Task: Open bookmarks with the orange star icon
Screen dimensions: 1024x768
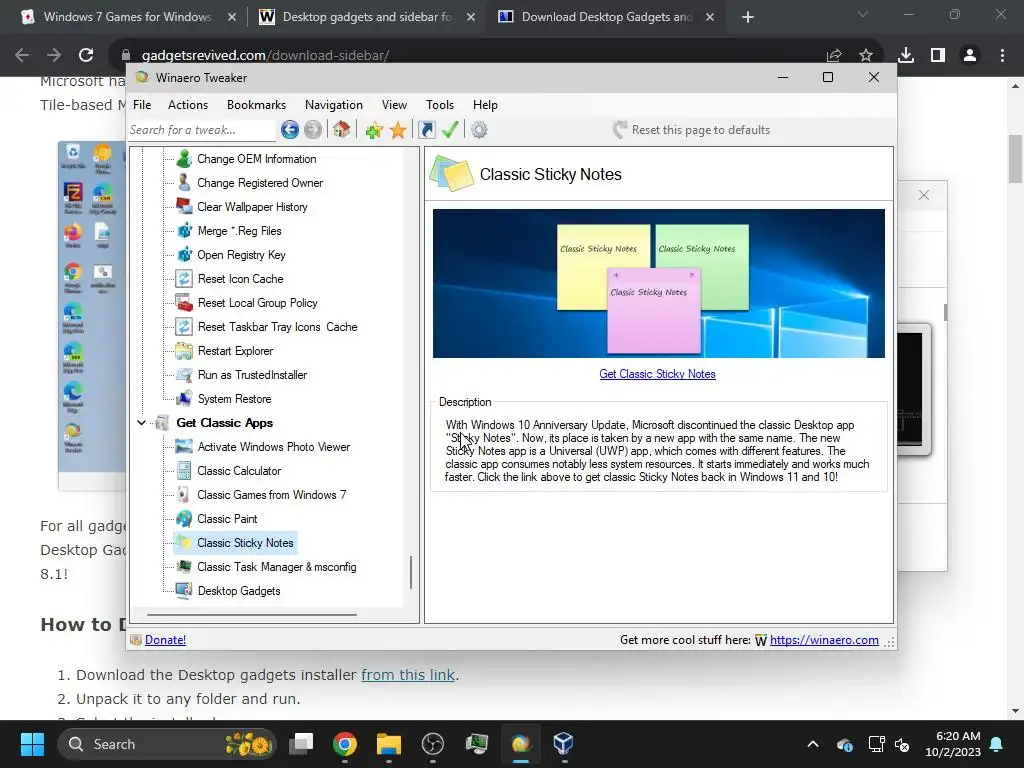Action: point(398,130)
